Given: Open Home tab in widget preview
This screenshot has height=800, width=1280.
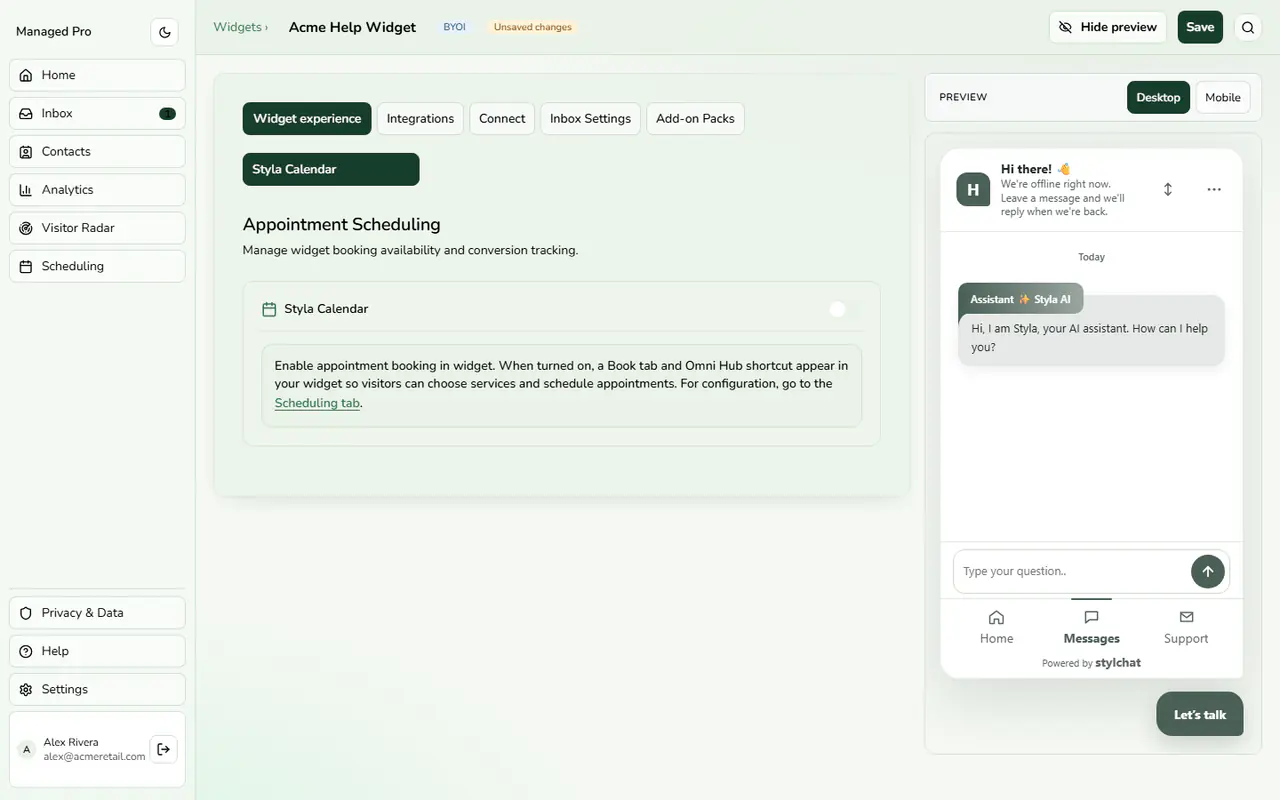Looking at the screenshot, I should (x=996, y=627).
